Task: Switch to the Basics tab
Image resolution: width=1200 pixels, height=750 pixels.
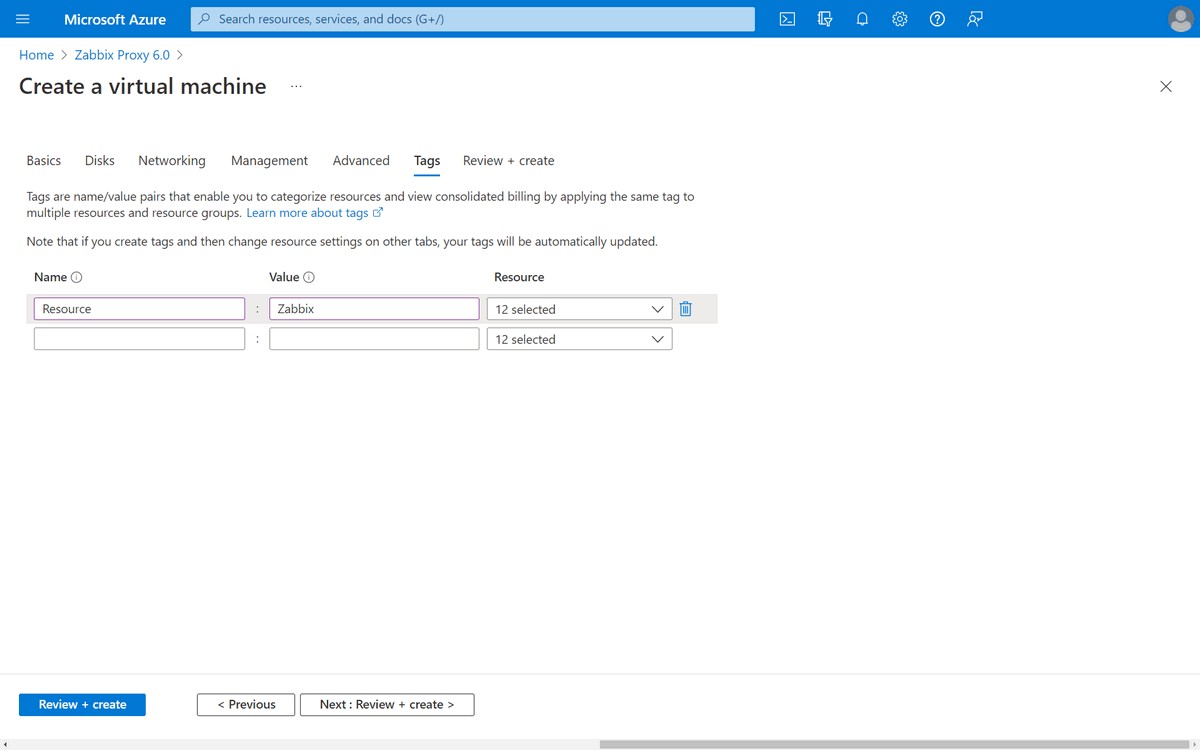Action: 44,160
